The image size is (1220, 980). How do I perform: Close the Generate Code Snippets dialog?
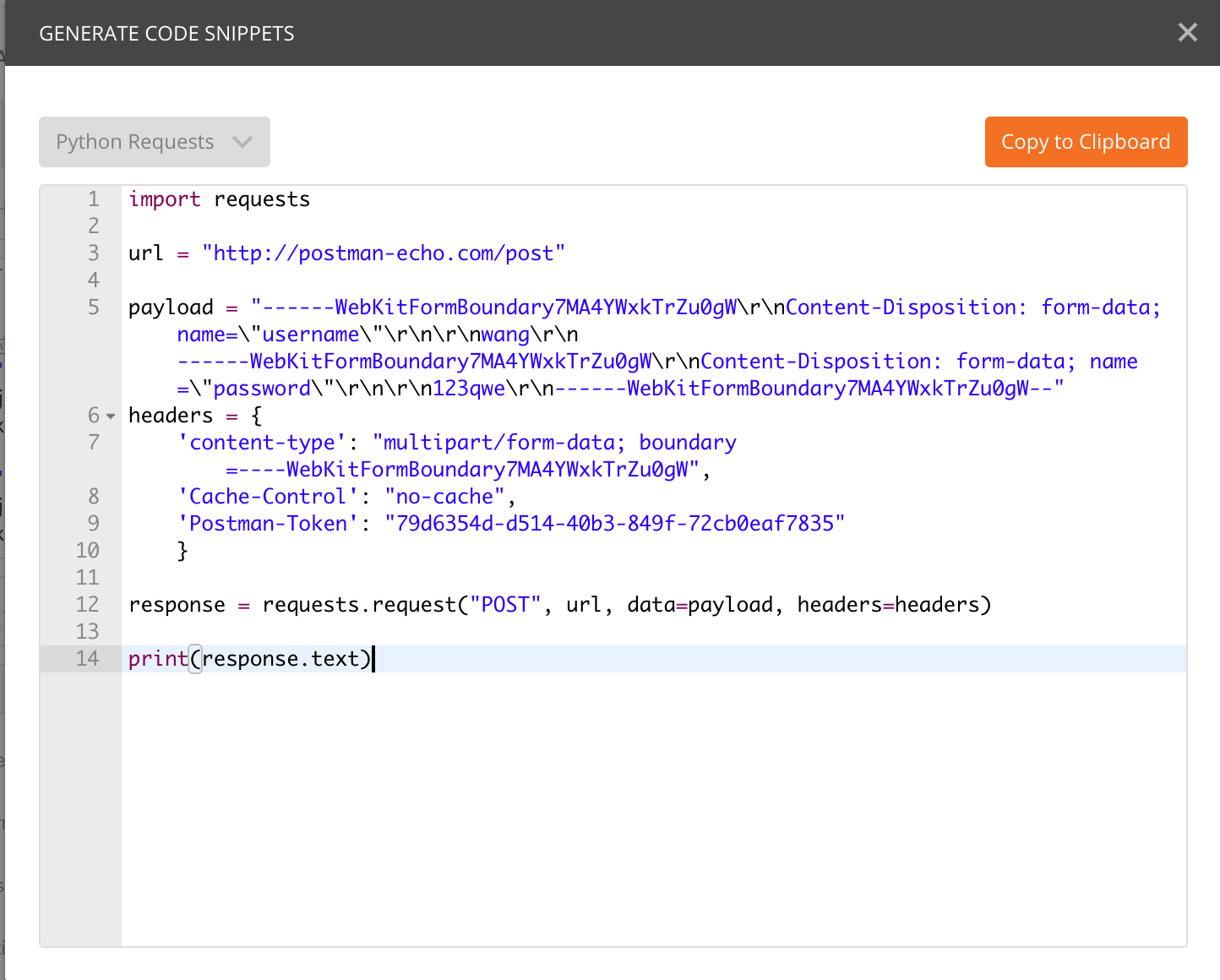pyautogui.click(x=1187, y=32)
